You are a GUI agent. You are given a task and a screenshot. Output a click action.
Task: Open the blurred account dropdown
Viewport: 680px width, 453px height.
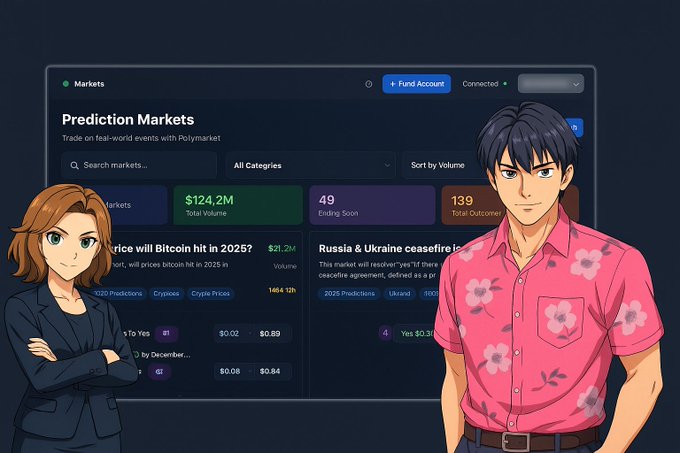(x=551, y=84)
